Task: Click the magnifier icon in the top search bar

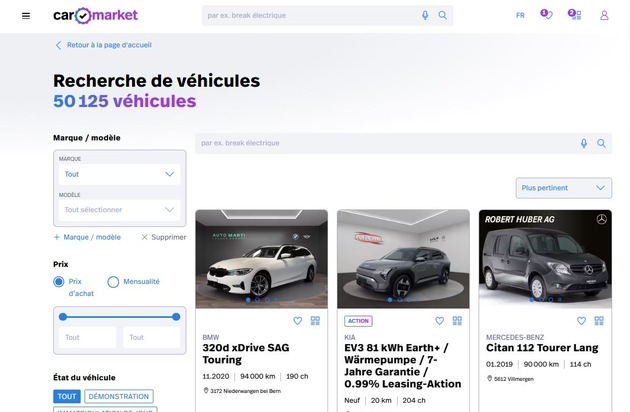Action: coord(442,15)
